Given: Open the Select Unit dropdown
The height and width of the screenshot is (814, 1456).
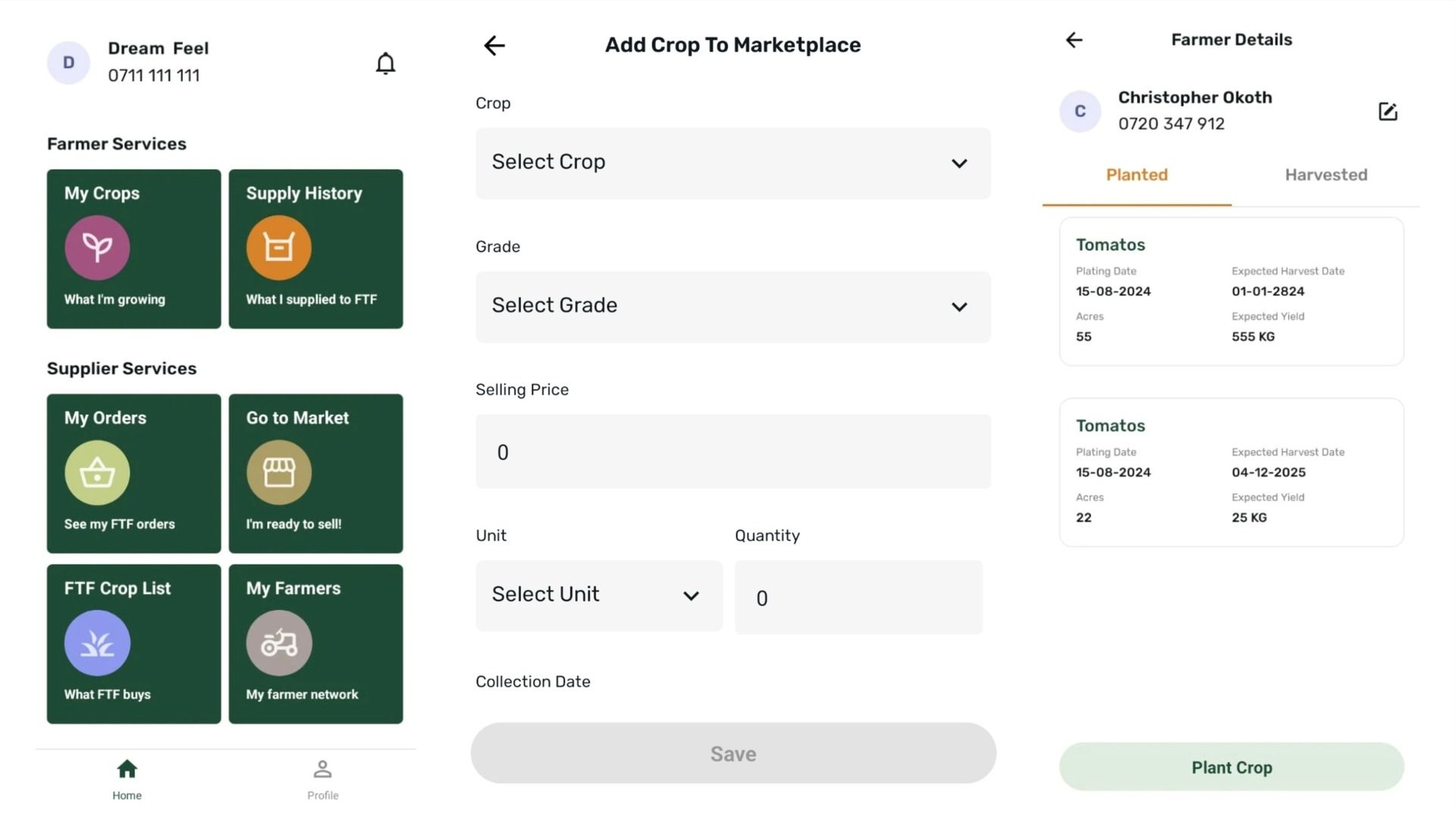Looking at the screenshot, I should pyautogui.click(x=598, y=595).
